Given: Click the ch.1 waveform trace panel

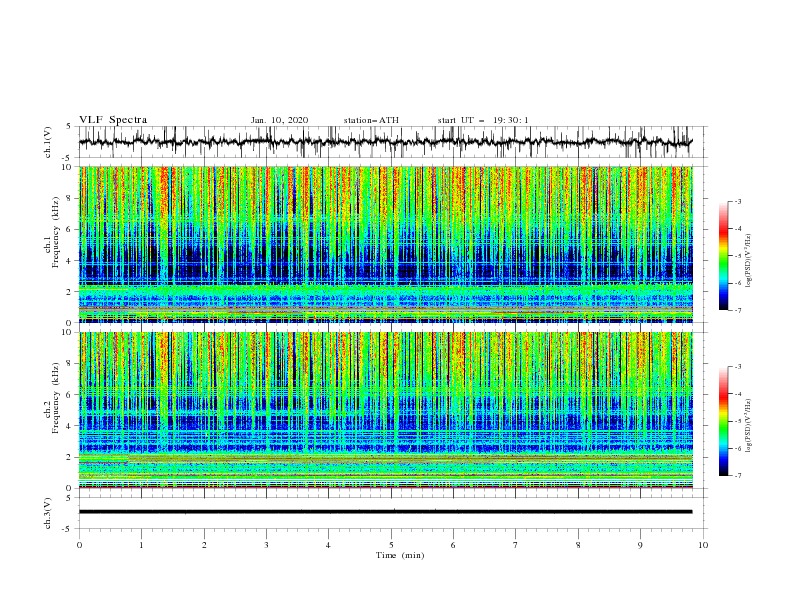Looking at the screenshot, I should (392, 142).
